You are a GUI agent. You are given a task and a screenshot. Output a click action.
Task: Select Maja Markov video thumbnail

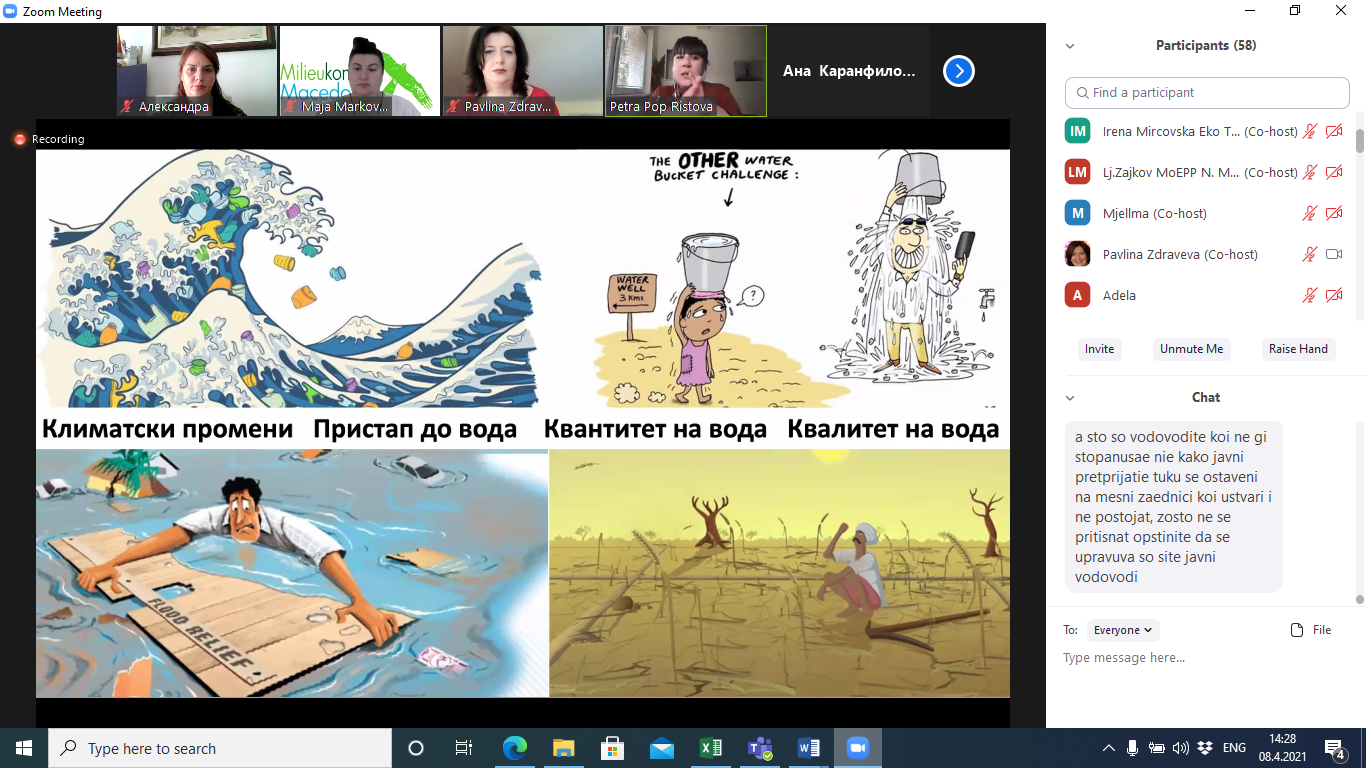360,71
